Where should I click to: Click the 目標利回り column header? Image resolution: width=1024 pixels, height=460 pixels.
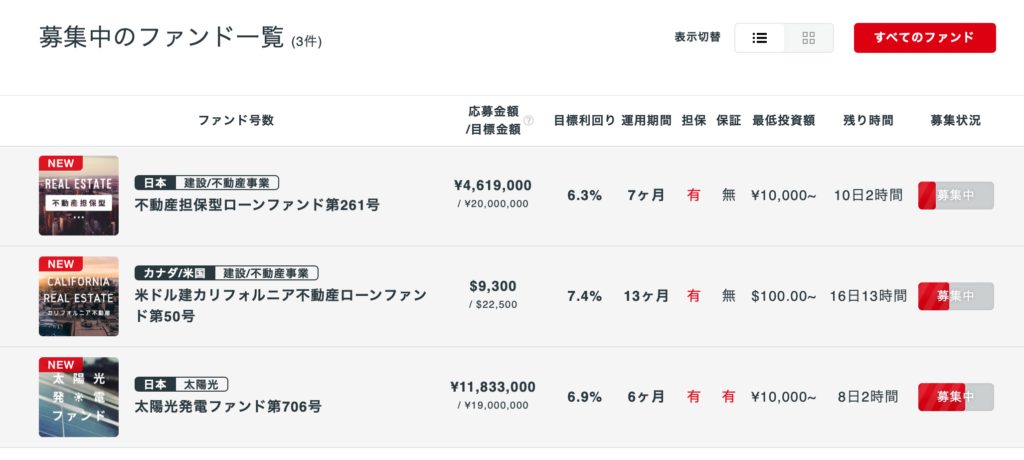(584, 121)
